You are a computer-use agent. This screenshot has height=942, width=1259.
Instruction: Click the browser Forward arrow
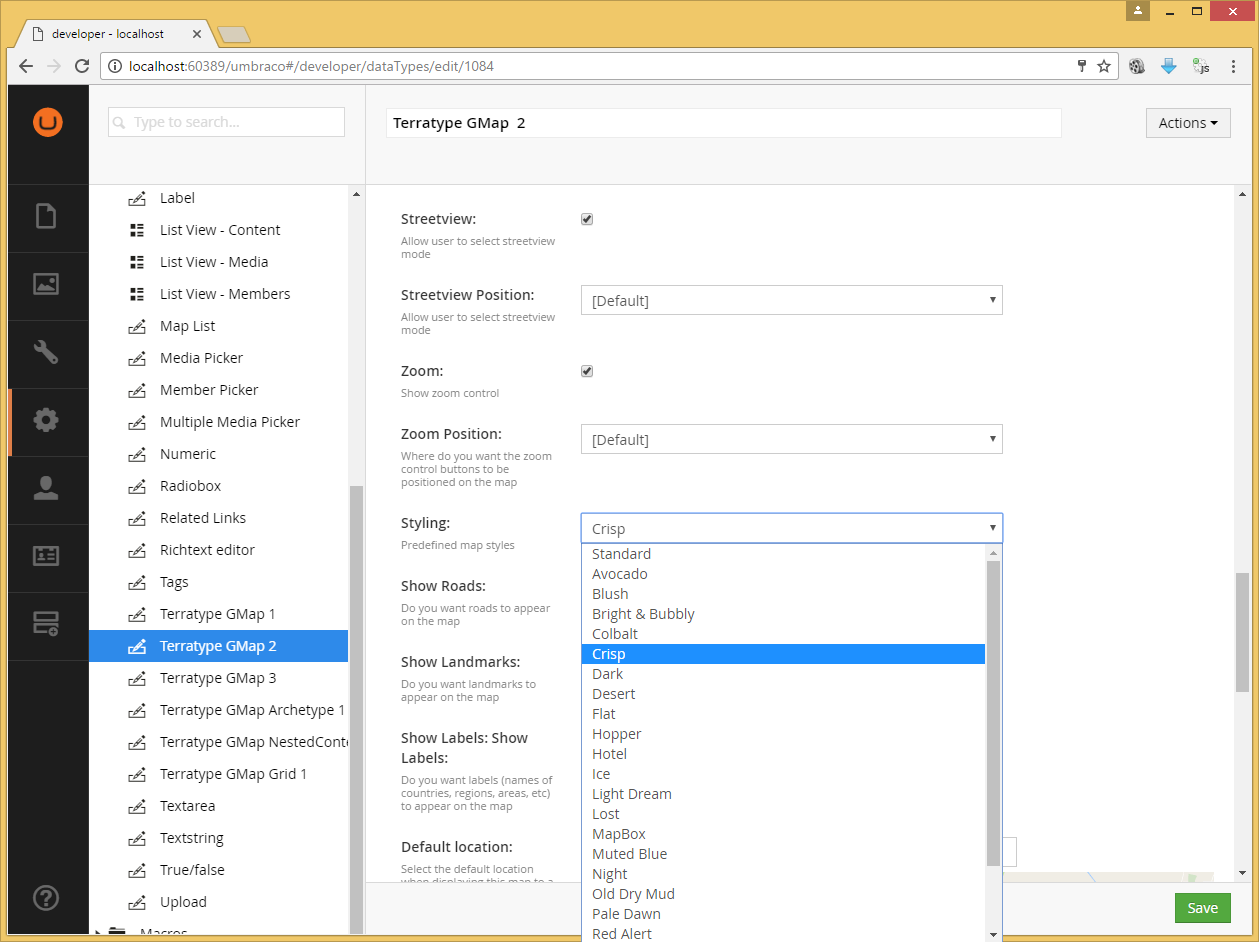click(x=54, y=67)
